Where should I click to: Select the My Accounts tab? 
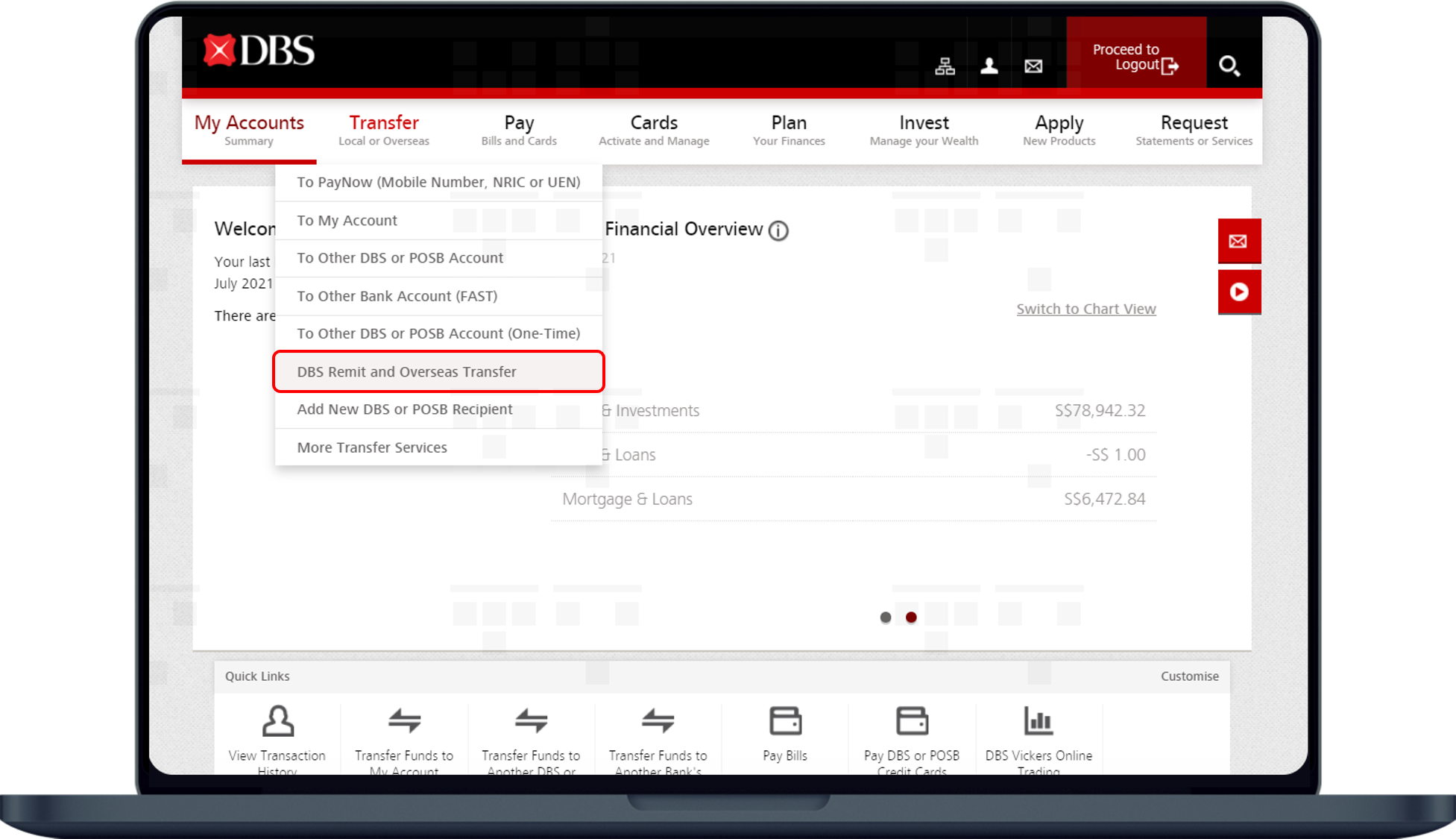(249, 130)
